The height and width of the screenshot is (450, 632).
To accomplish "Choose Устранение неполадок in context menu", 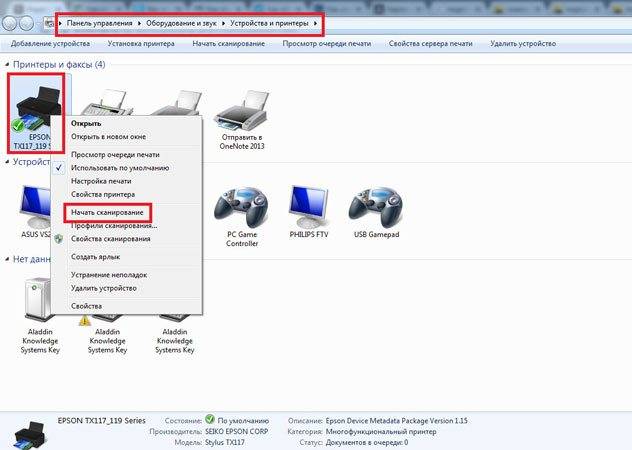I will tap(109, 275).
